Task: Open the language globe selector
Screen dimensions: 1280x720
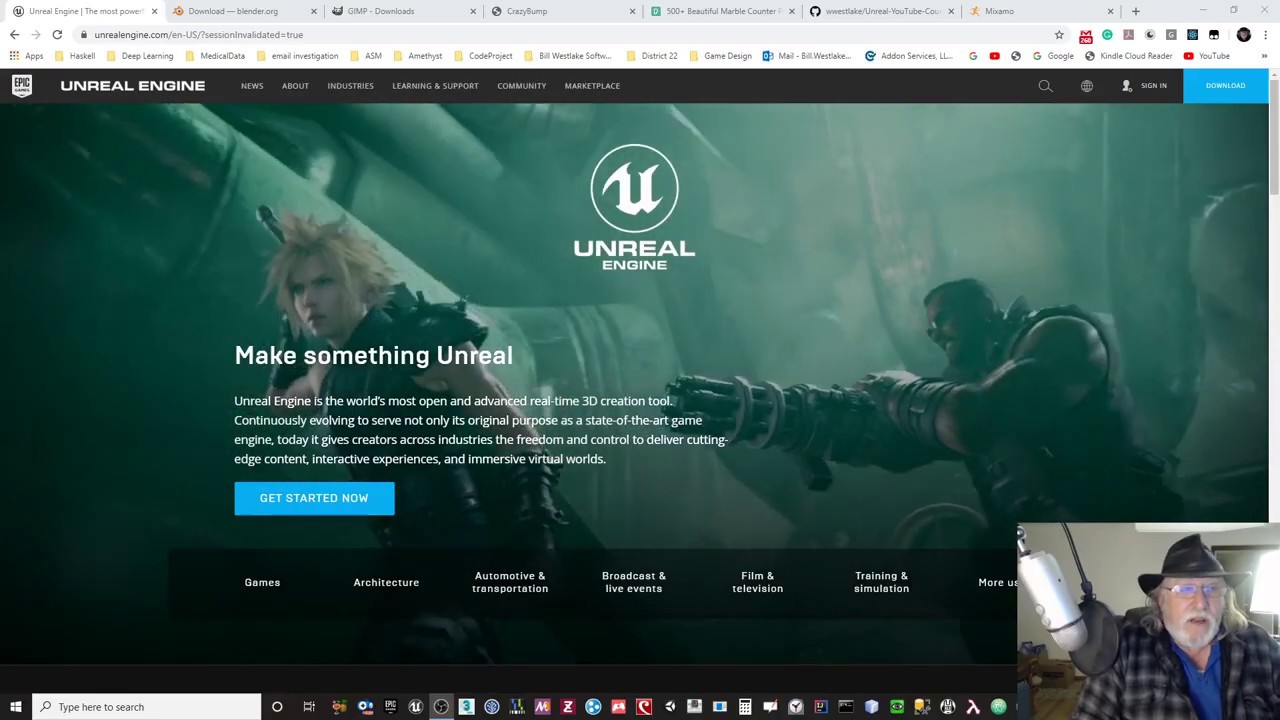Action: tap(1087, 86)
